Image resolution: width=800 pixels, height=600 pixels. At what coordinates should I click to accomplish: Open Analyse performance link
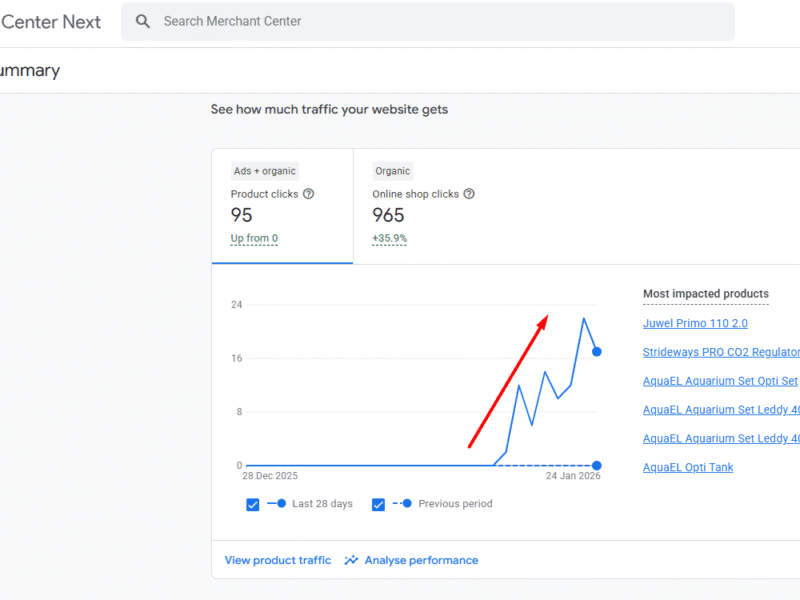tap(421, 560)
